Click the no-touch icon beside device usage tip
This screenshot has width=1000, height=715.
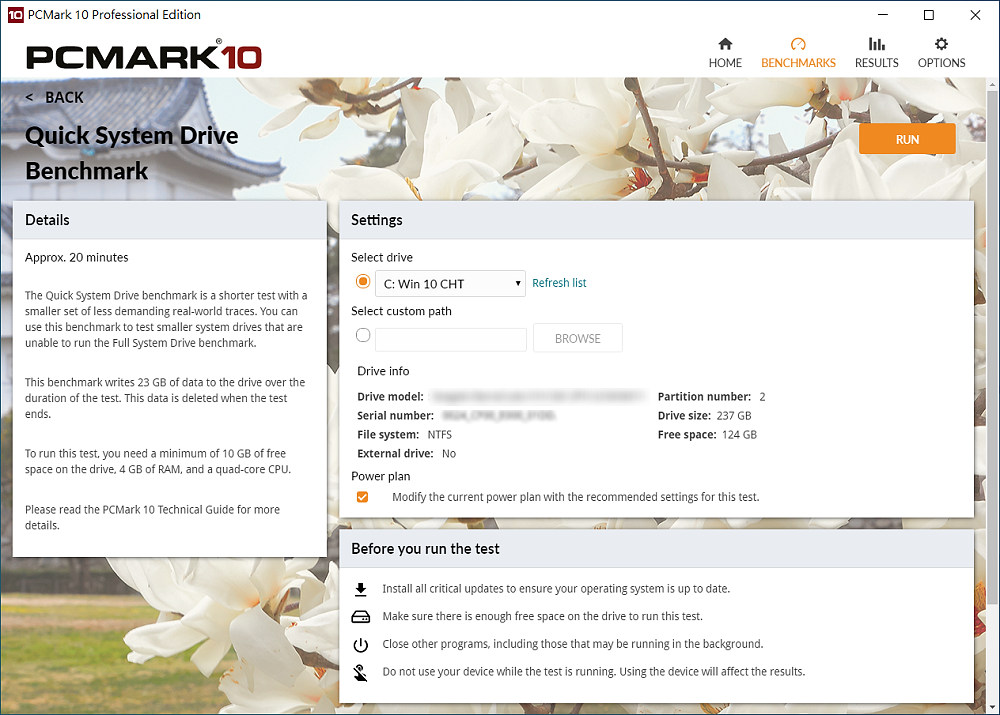coord(360,672)
